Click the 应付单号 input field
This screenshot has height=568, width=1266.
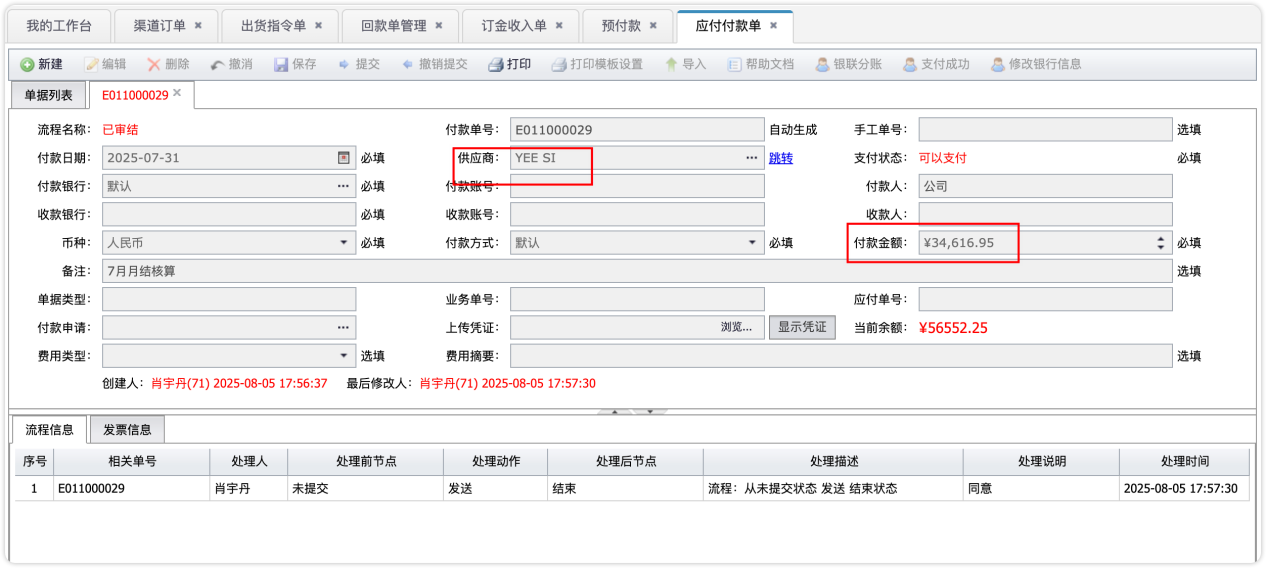point(1046,299)
